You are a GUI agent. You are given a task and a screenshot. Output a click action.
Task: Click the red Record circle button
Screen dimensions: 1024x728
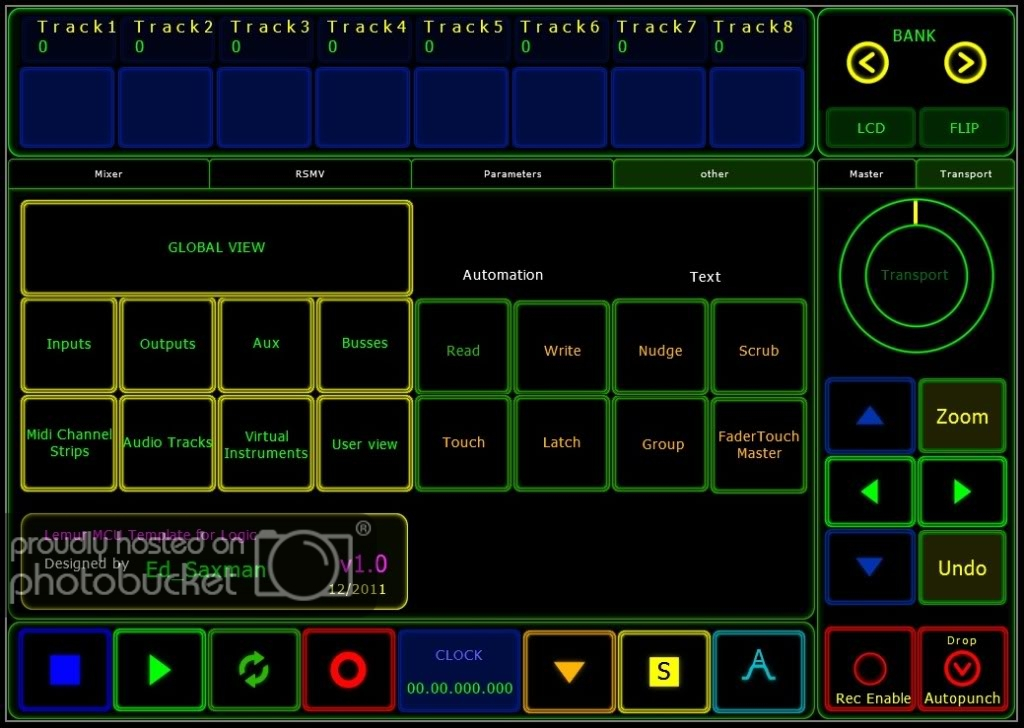pyautogui.click(x=349, y=670)
